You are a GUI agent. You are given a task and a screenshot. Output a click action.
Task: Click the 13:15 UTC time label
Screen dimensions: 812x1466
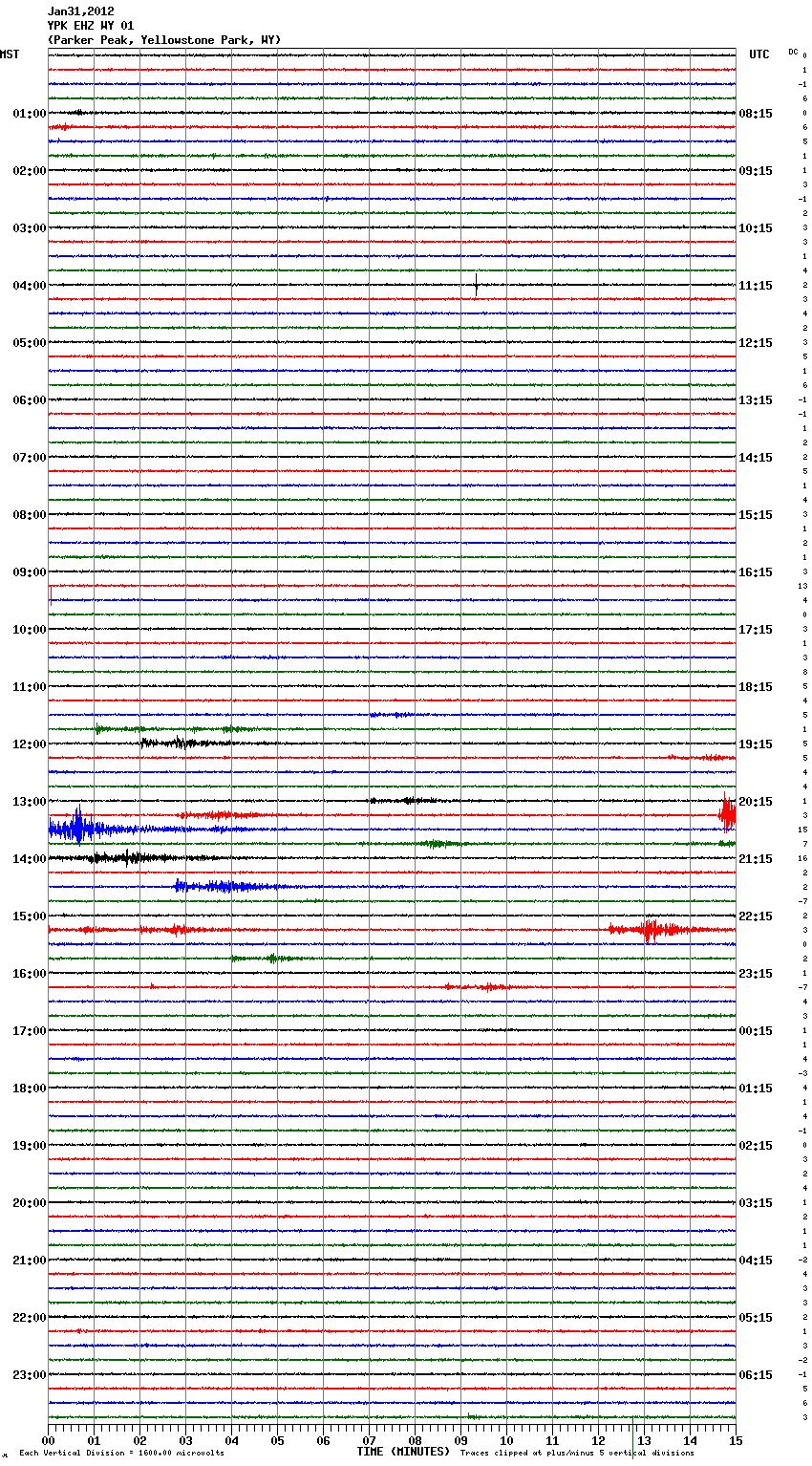tap(756, 400)
